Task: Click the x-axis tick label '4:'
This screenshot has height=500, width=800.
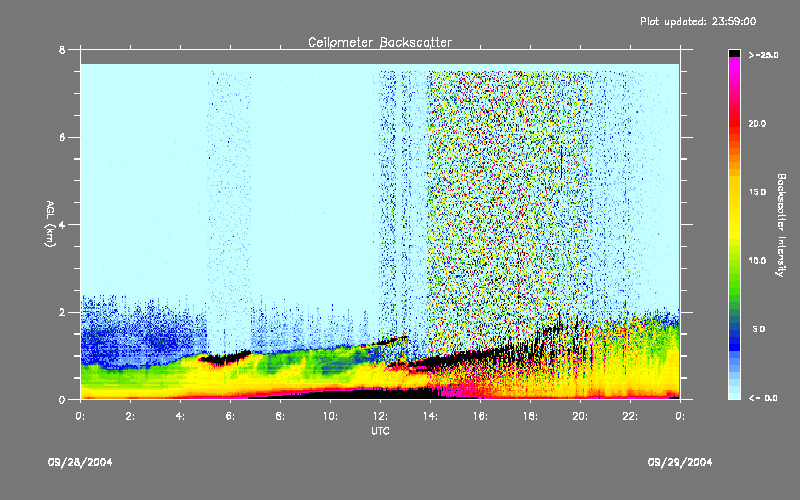Action: [x=181, y=416]
